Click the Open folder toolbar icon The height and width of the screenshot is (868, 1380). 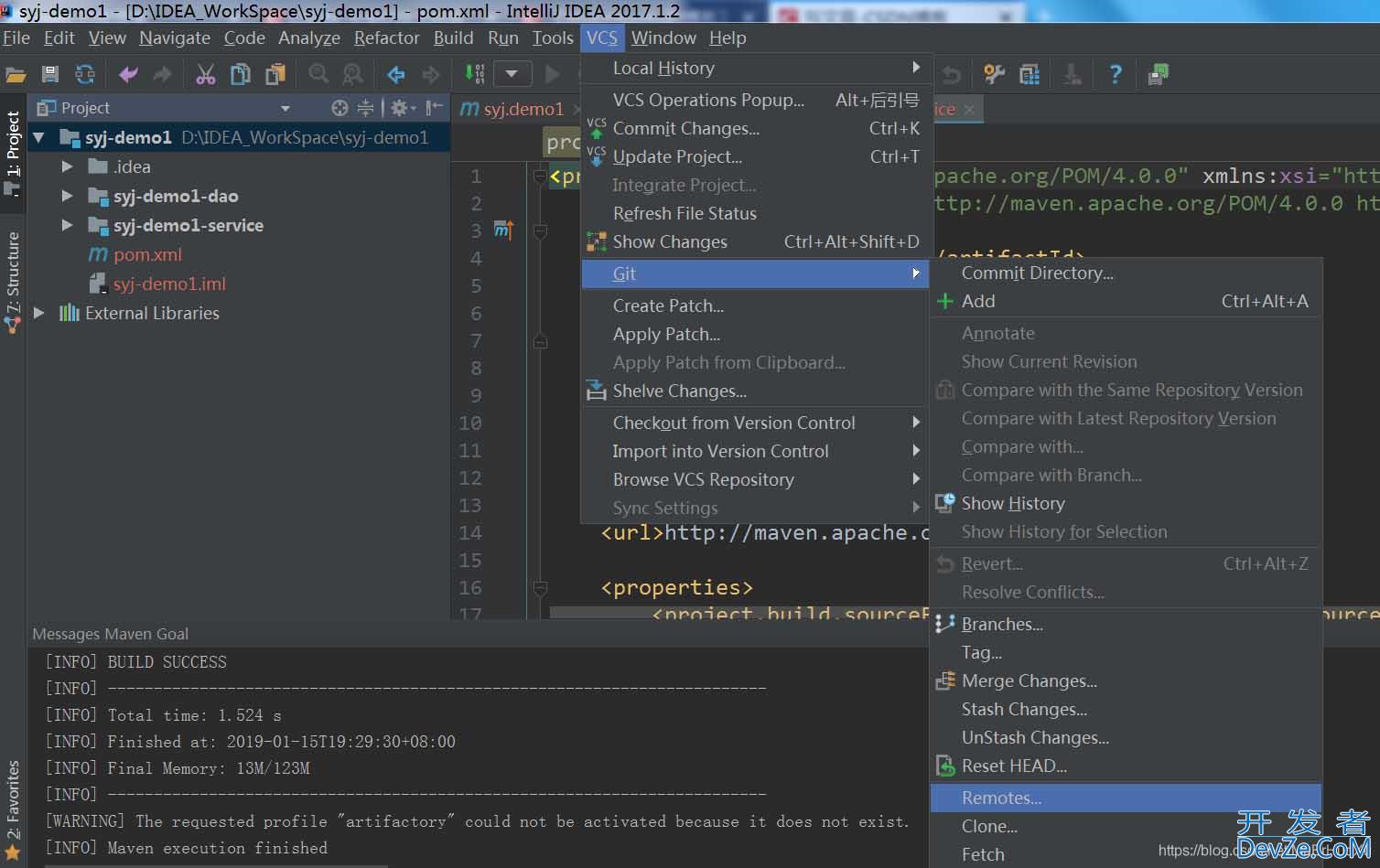(16, 75)
